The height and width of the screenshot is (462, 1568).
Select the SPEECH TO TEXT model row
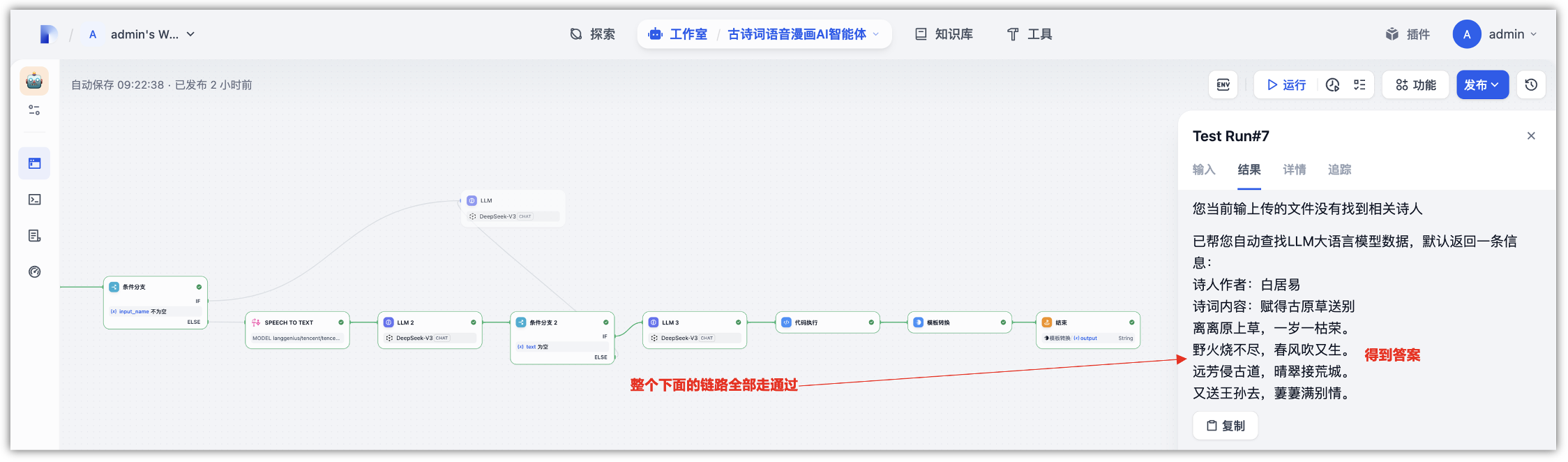297,338
